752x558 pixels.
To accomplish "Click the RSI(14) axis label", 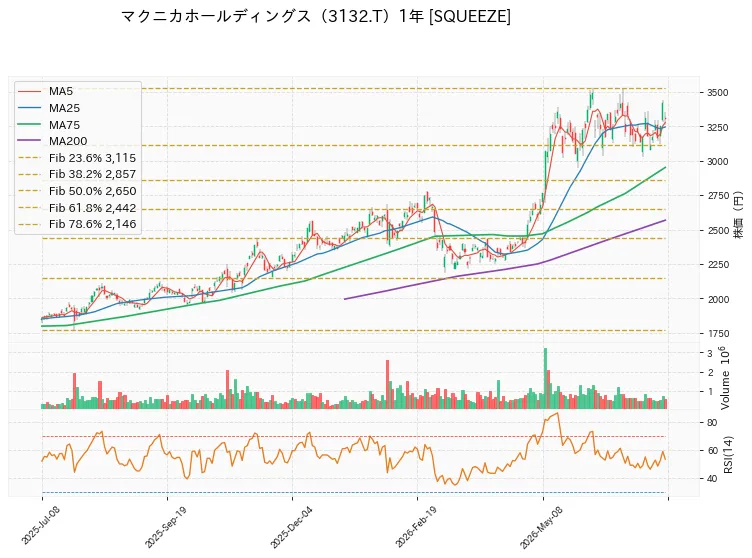I will [x=728, y=454].
